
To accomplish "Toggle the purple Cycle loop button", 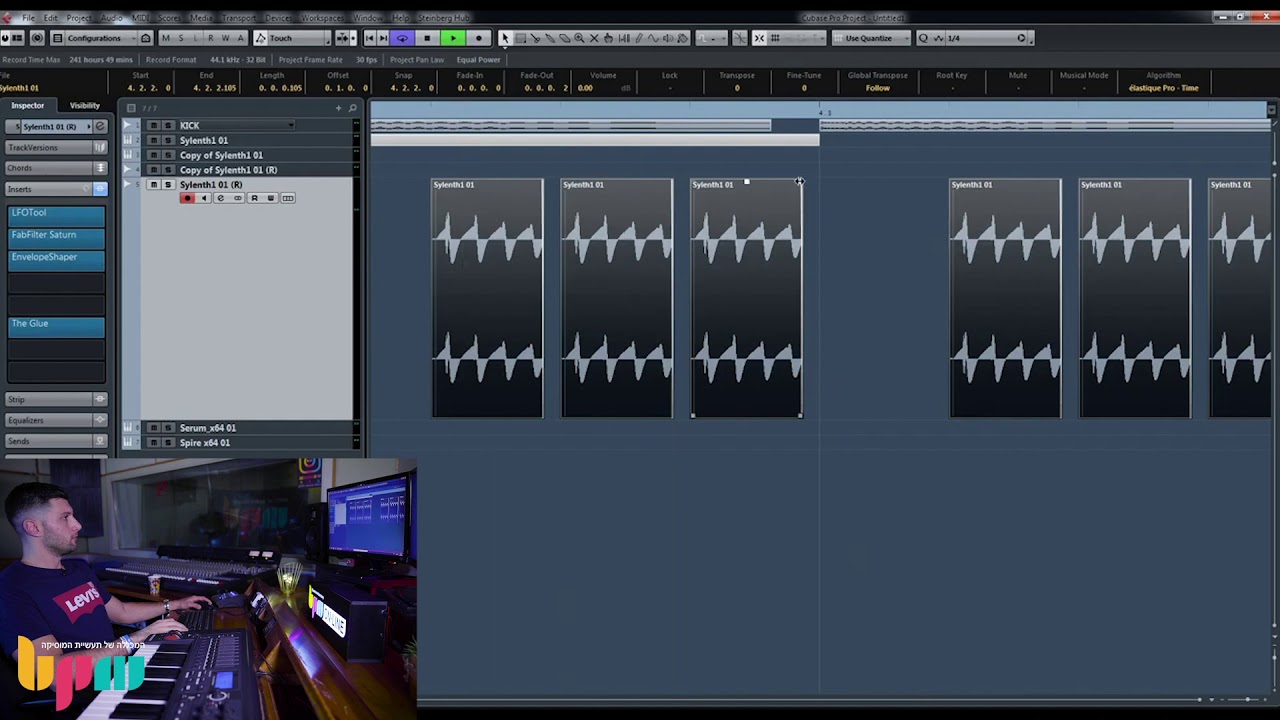I will [402, 38].
